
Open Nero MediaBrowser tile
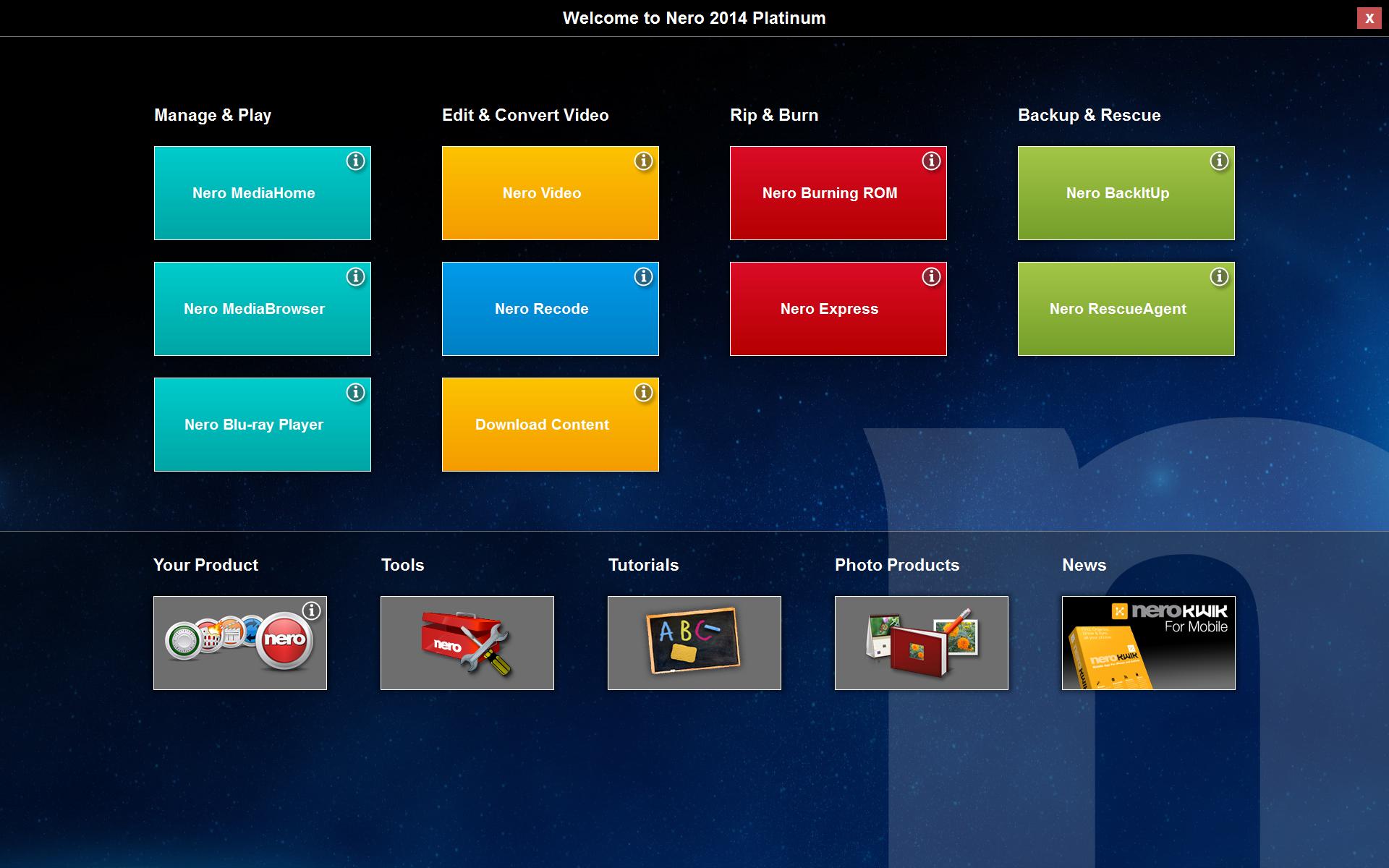pyautogui.click(x=262, y=309)
